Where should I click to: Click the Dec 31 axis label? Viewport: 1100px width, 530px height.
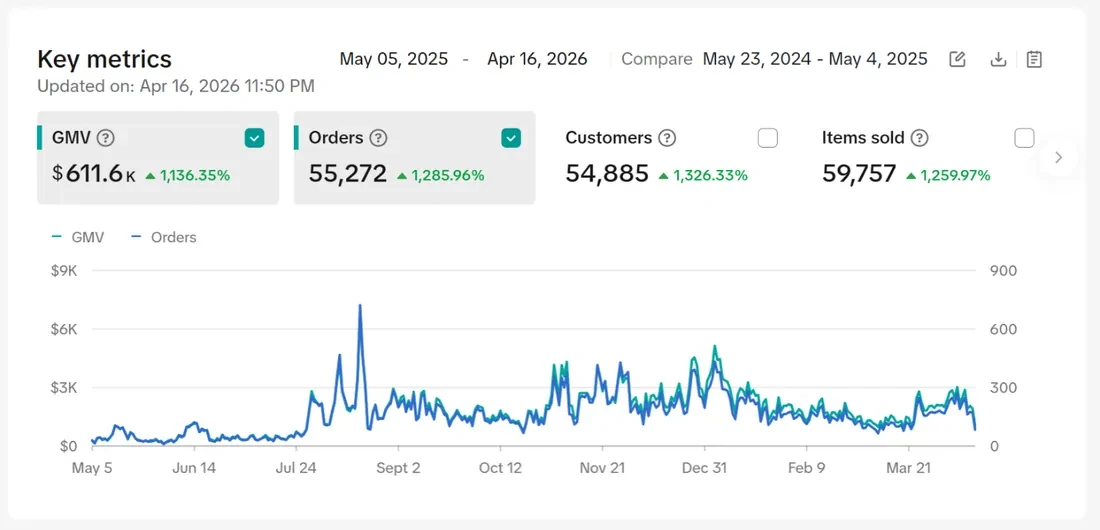[x=704, y=468]
